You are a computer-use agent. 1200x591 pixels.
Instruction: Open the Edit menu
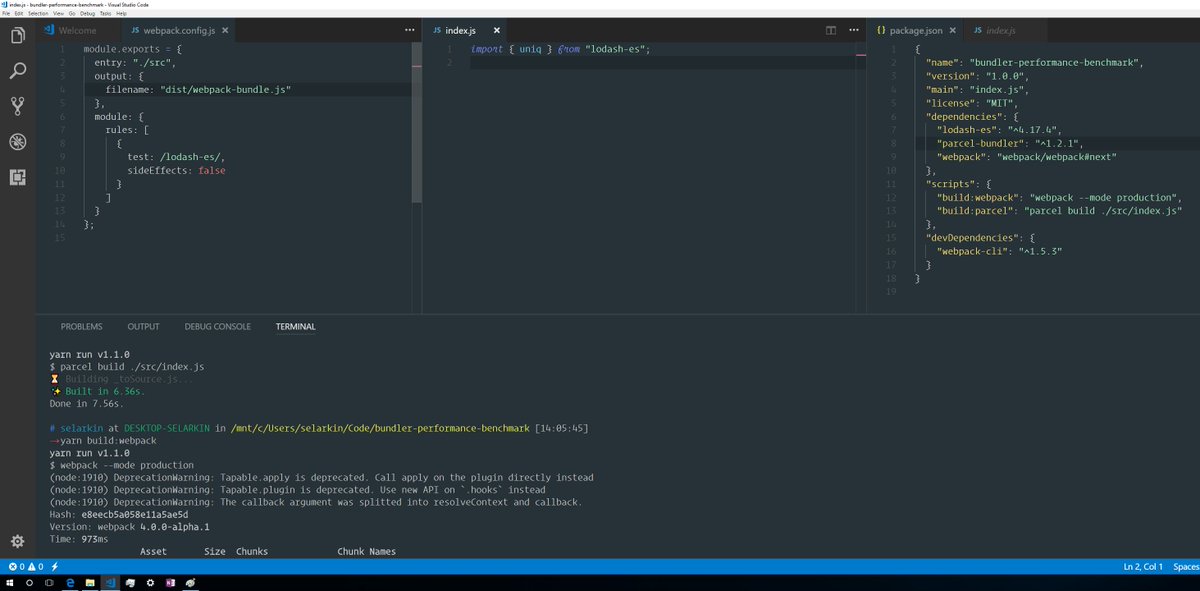19,14
